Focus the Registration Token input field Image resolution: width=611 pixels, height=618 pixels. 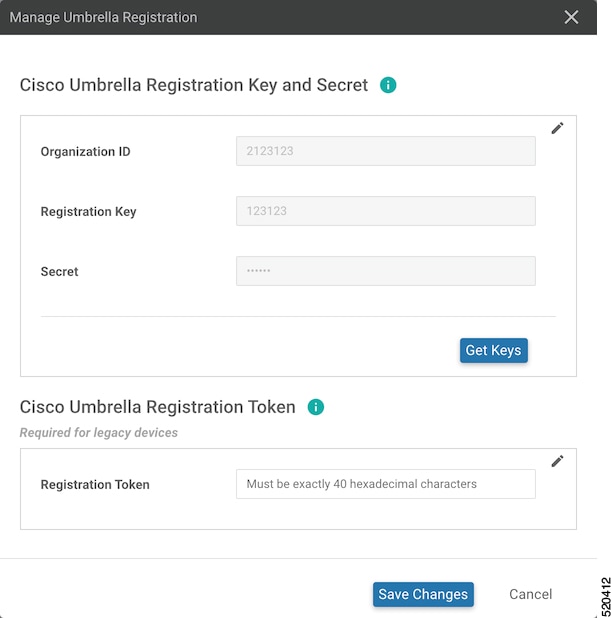[x=386, y=484]
